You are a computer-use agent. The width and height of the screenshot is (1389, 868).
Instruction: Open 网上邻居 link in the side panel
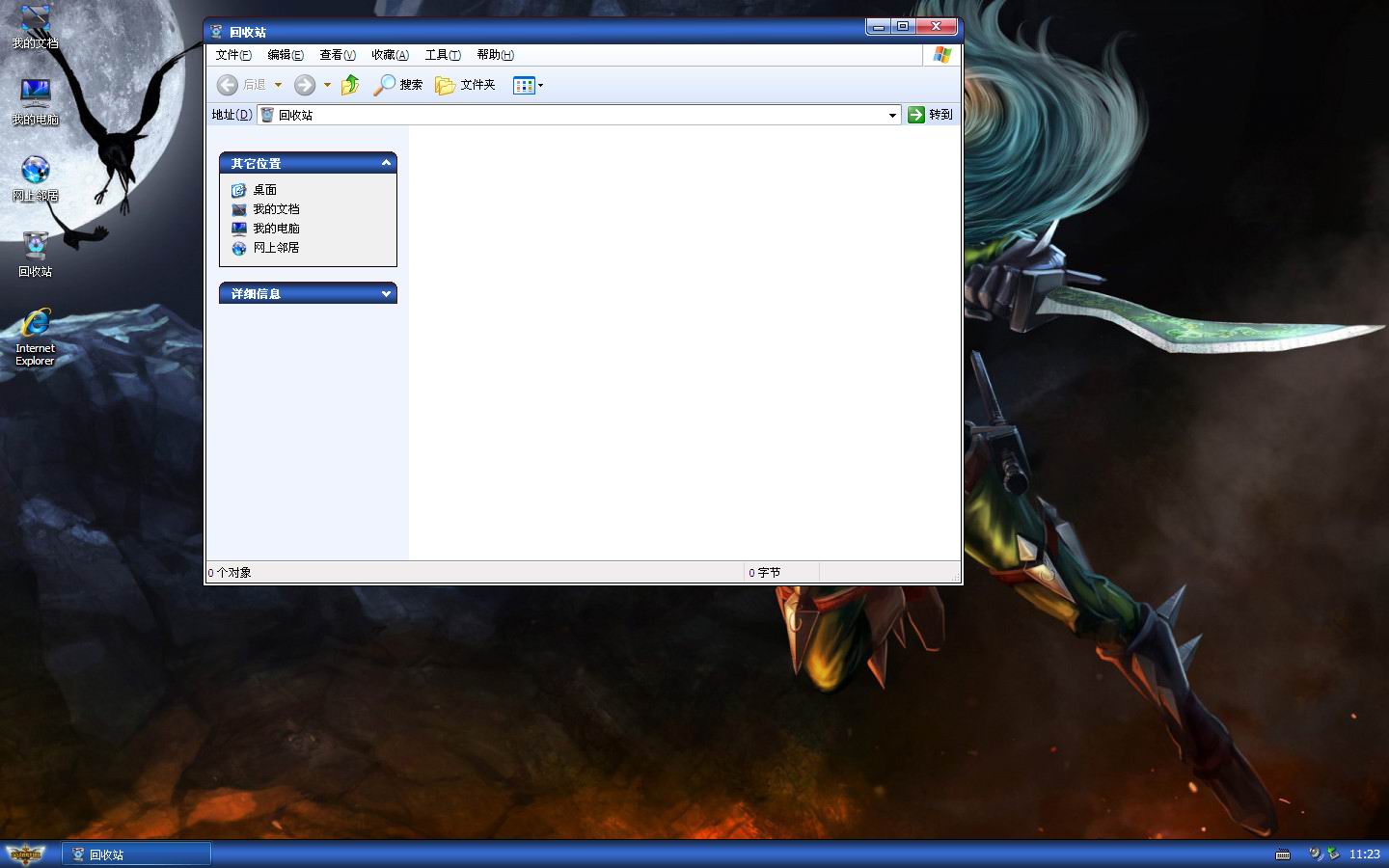tap(276, 248)
